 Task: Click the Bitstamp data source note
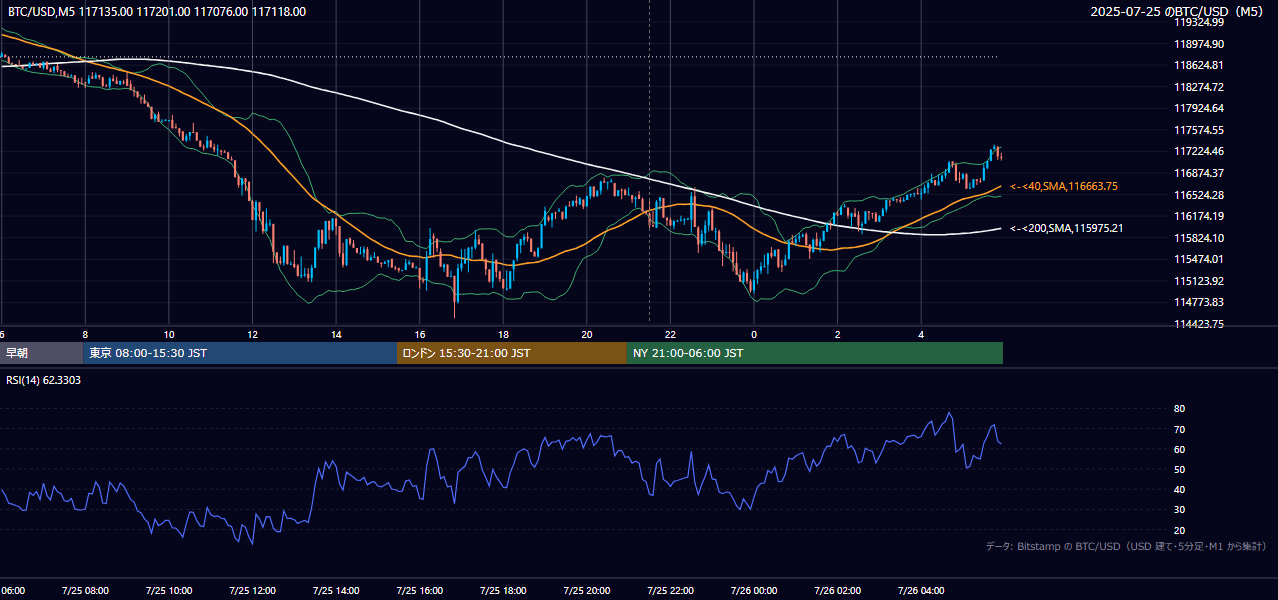click(x=1126, y=546)
